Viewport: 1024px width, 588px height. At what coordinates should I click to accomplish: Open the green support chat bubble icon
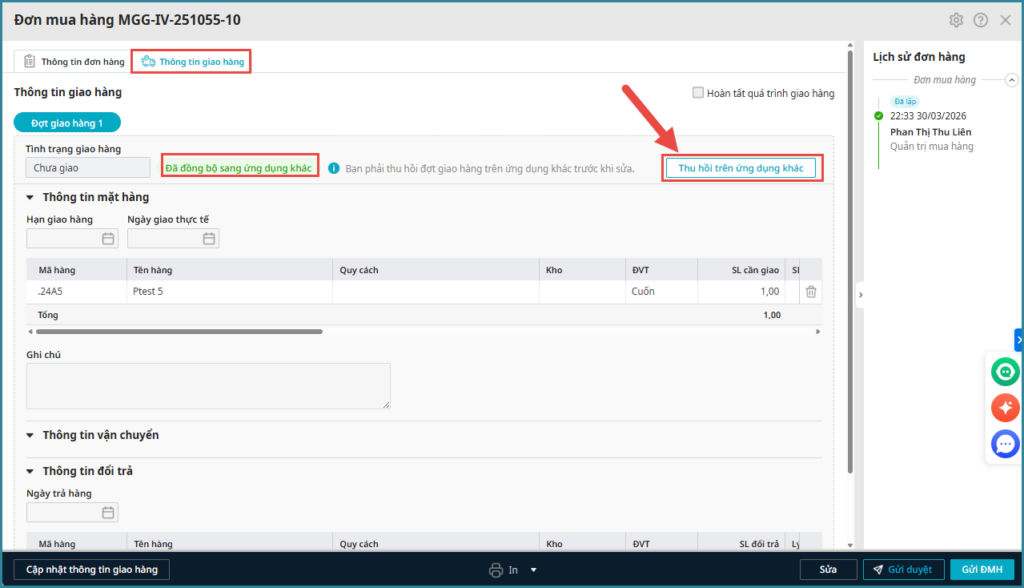point(1005,372)
